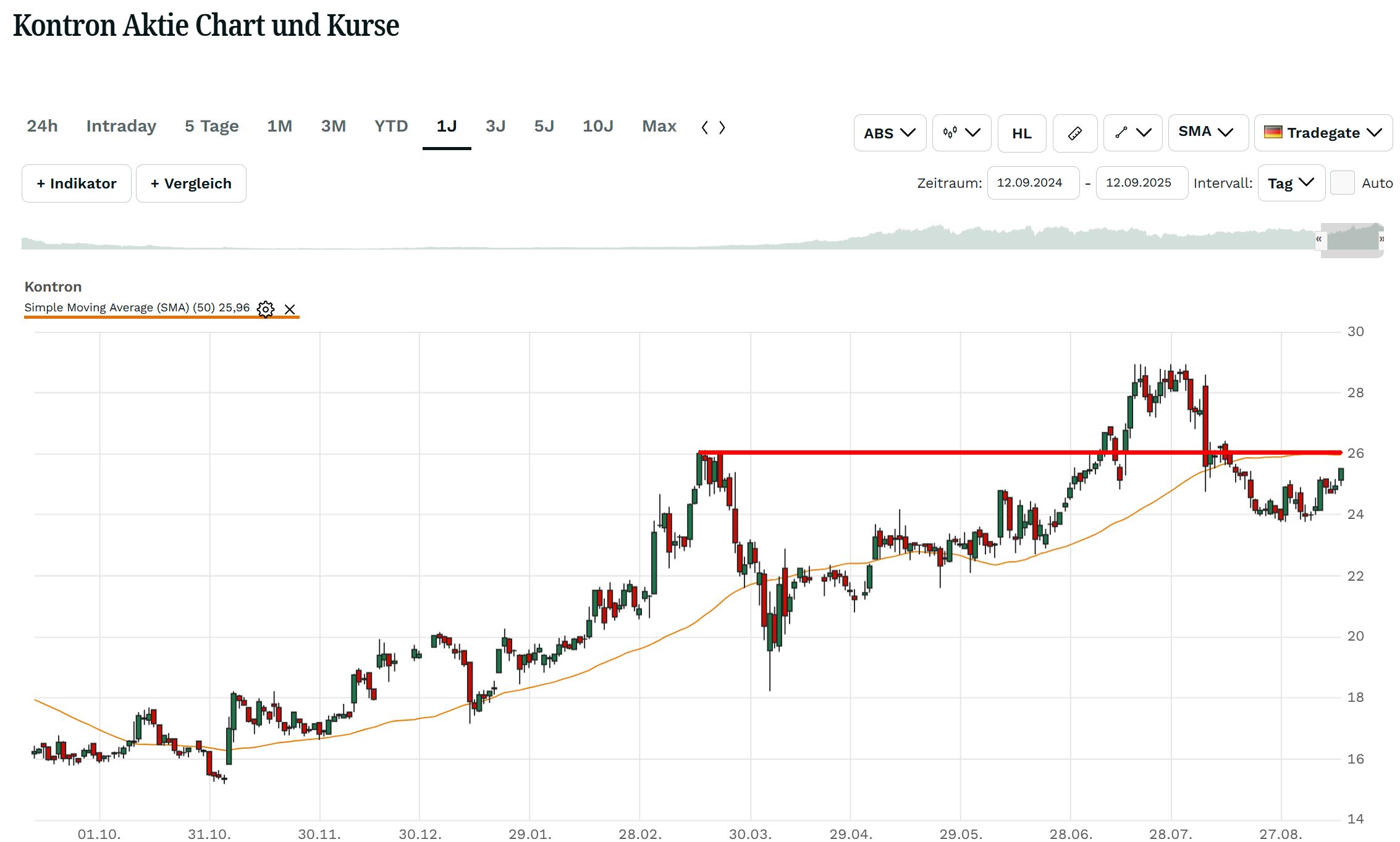Remove the SMA indicator with X
1400x842 pixels.
click(x=290, y=309)
